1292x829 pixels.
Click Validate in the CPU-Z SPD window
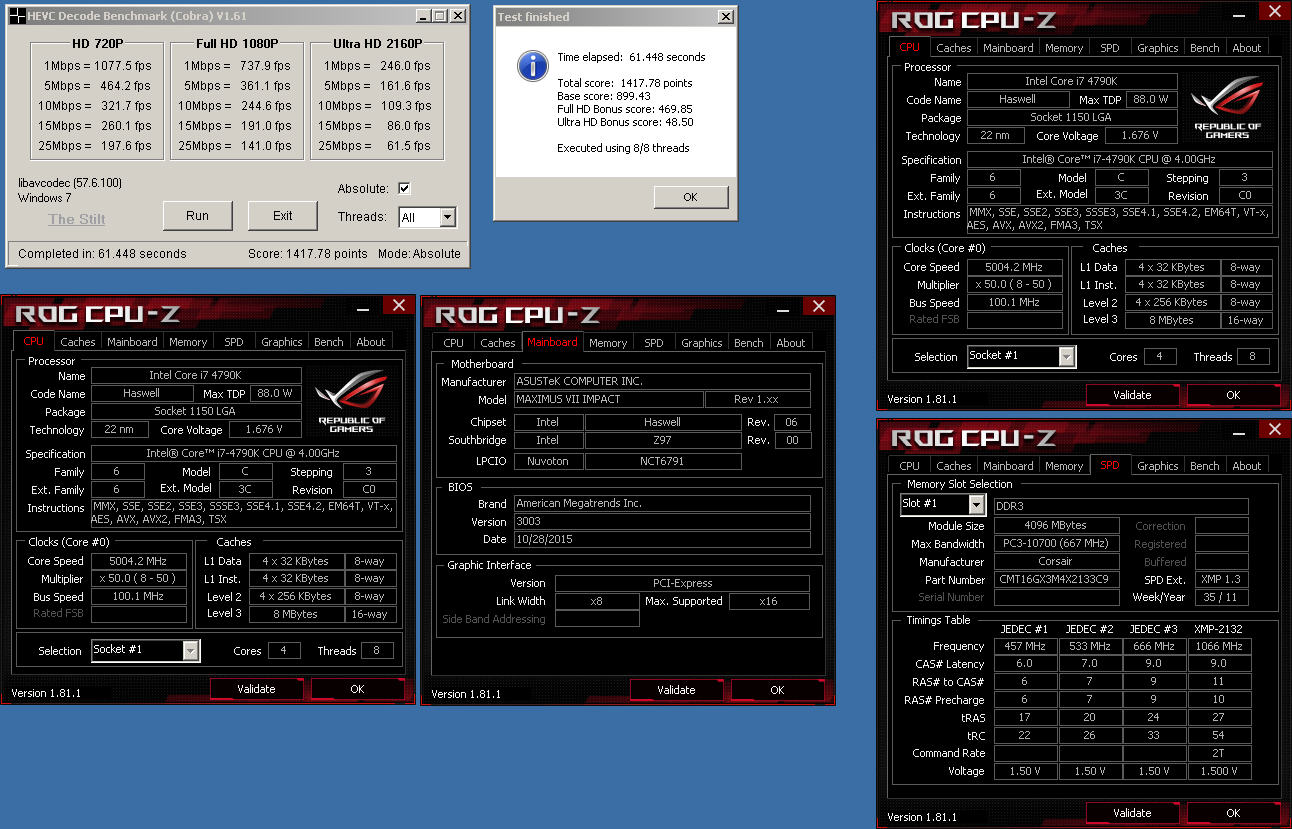tap(1132, 813)
